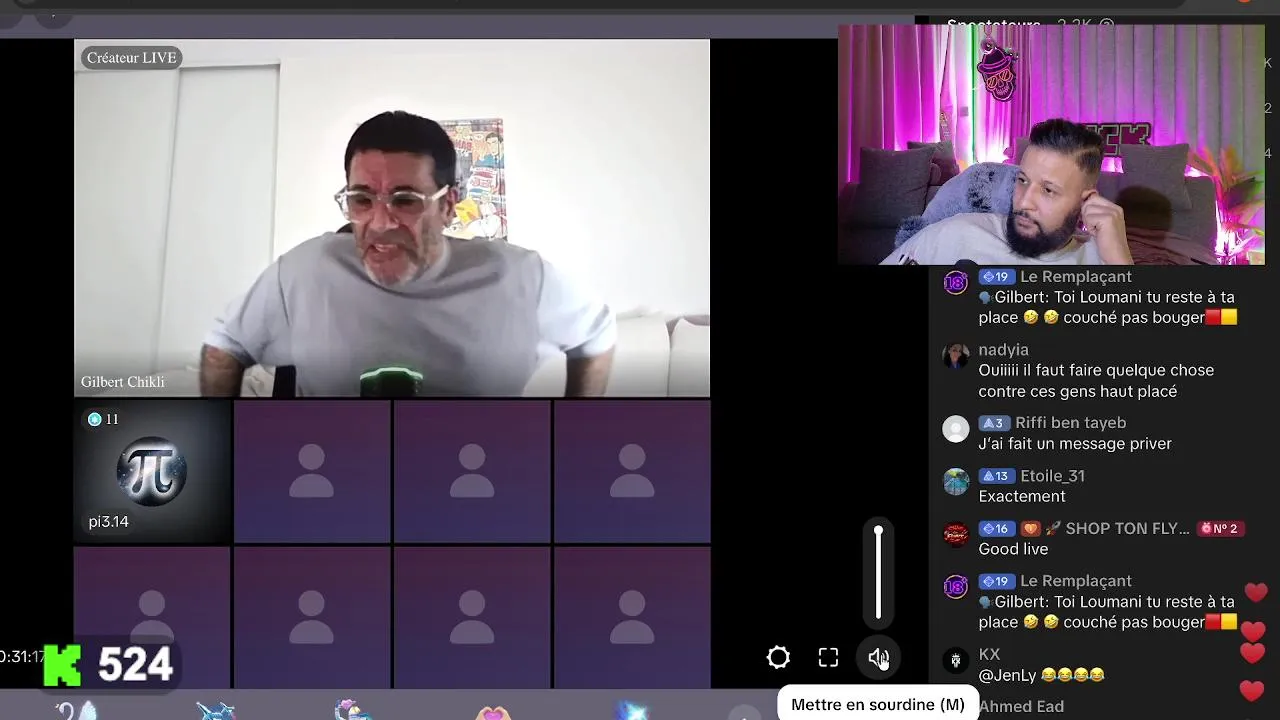Screen dimensions: 1280x720
Task: Open the pi3.14 guest tile
Action: click(152, 472)
